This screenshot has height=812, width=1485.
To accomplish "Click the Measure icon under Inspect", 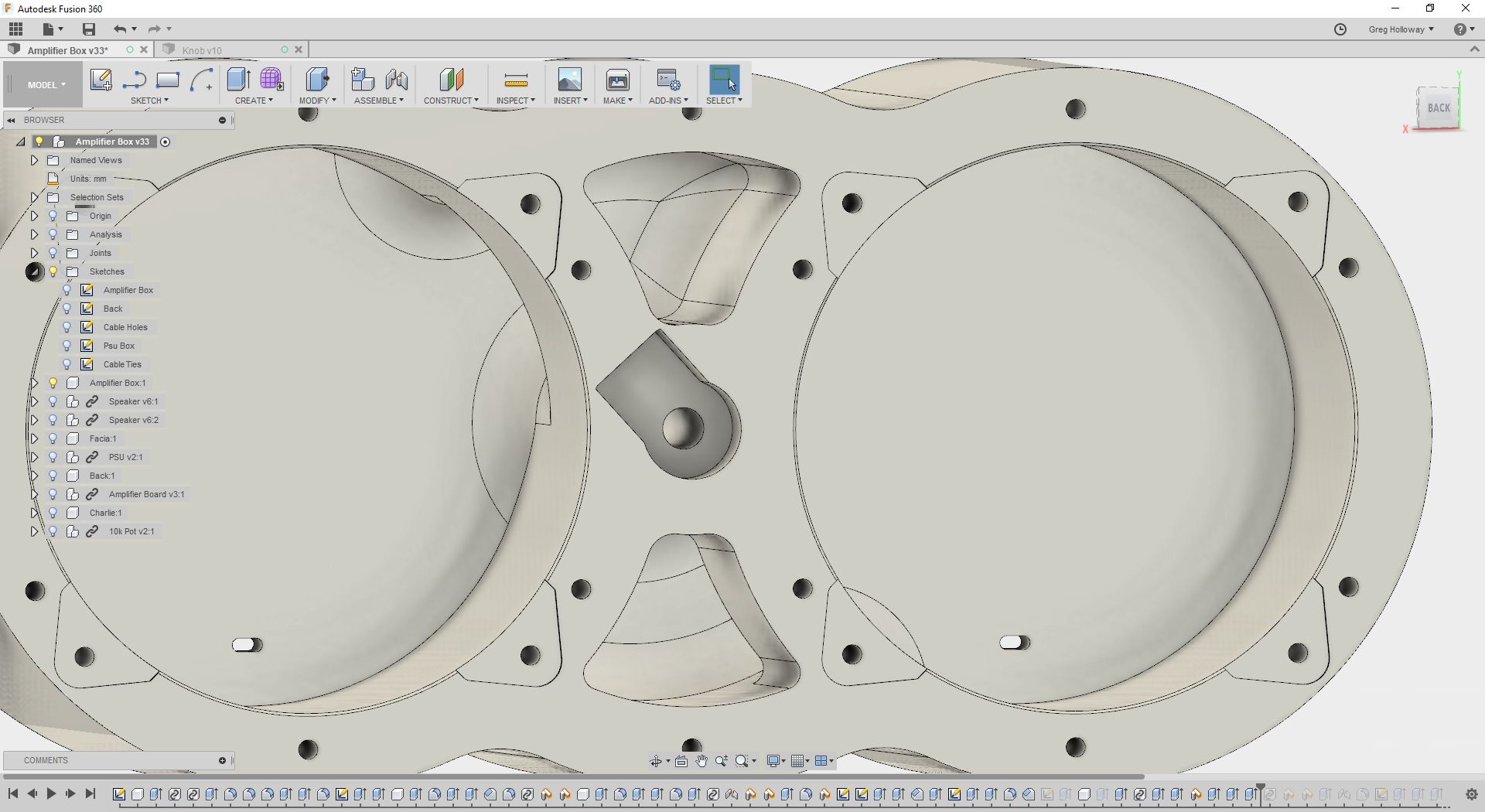I will (515, 80).
